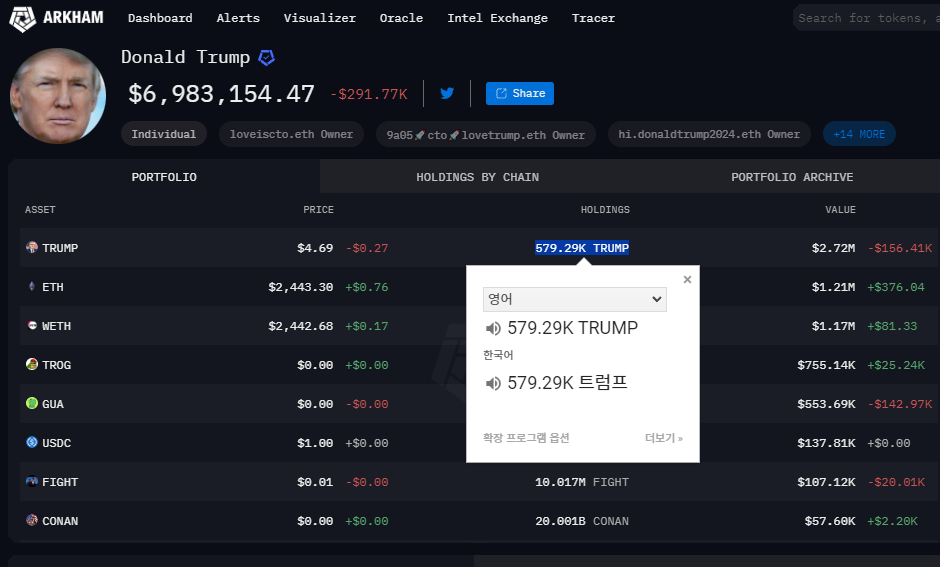Click the VALUE column header
The image size is (940, 567).
[840, 210]
